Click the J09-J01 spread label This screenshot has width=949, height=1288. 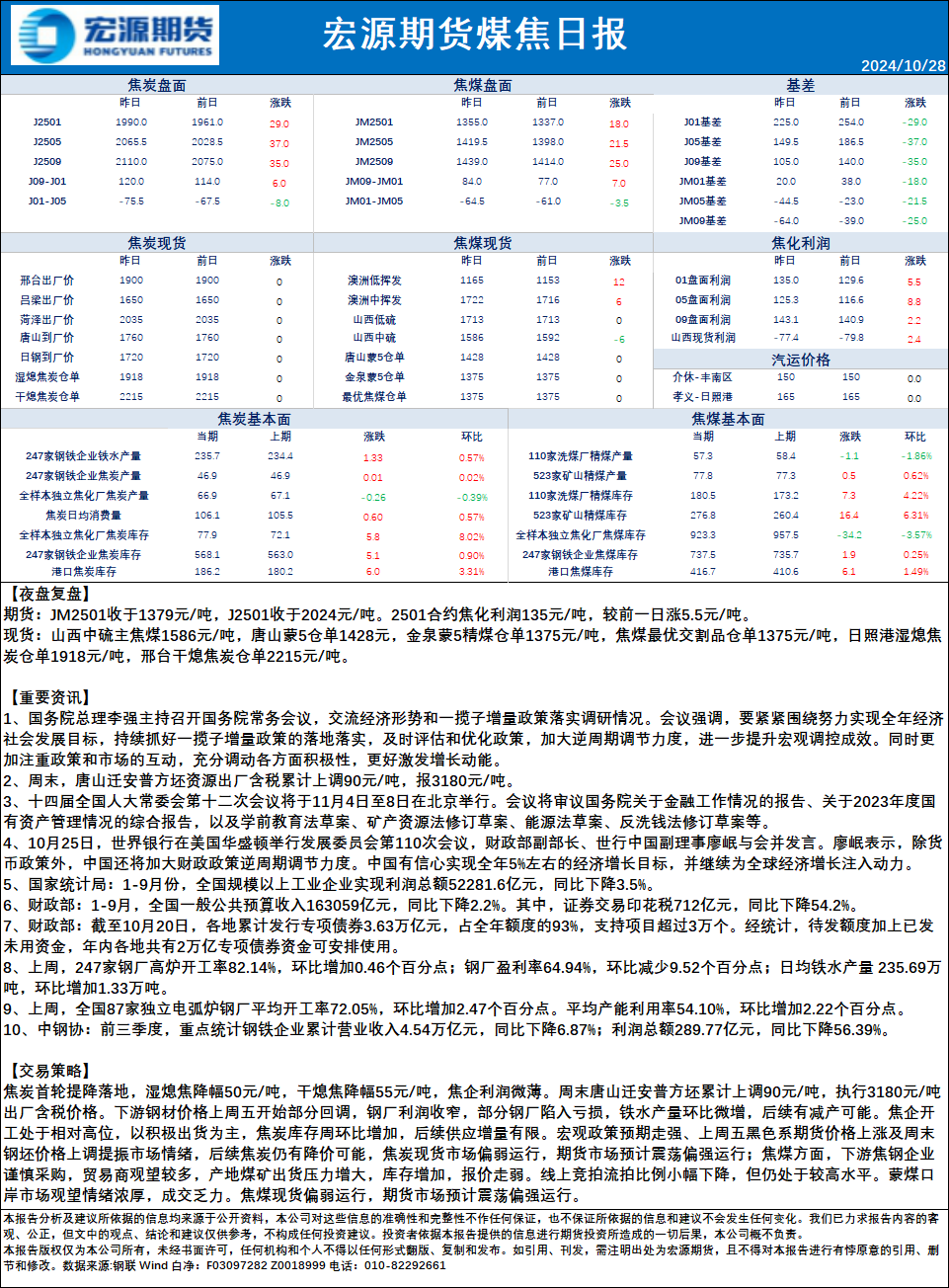[47, 182]
